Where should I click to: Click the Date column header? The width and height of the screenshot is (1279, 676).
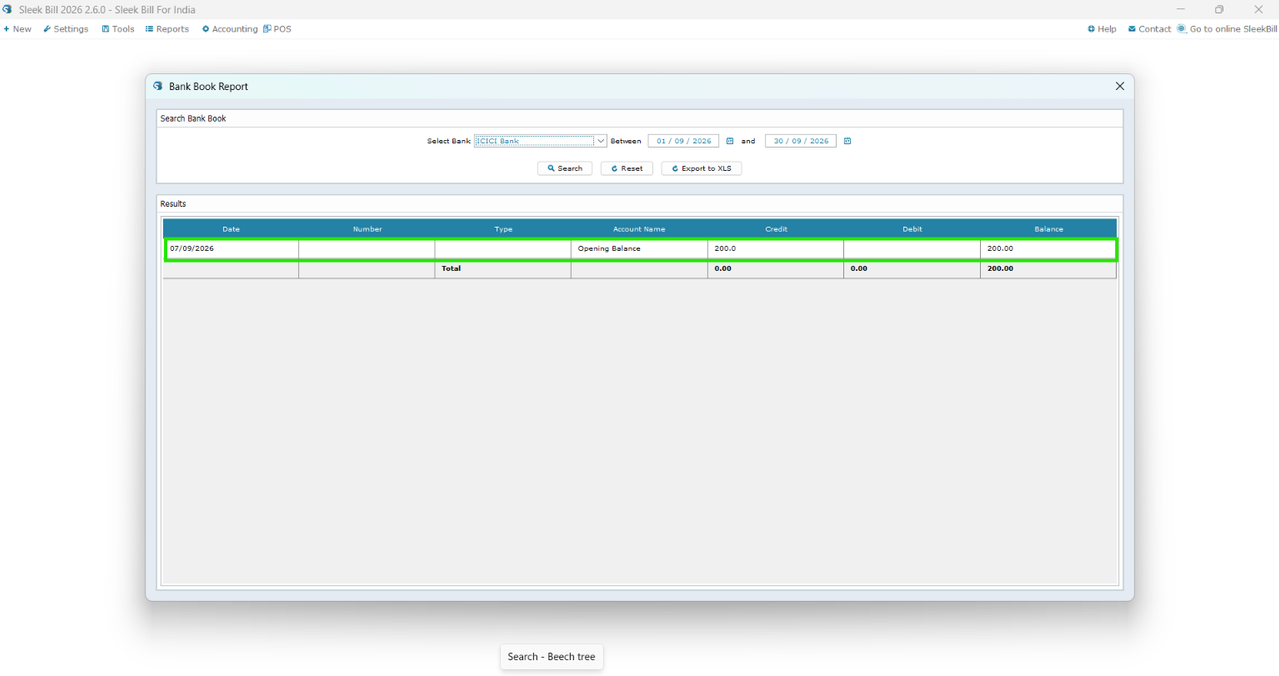point(231,229)
